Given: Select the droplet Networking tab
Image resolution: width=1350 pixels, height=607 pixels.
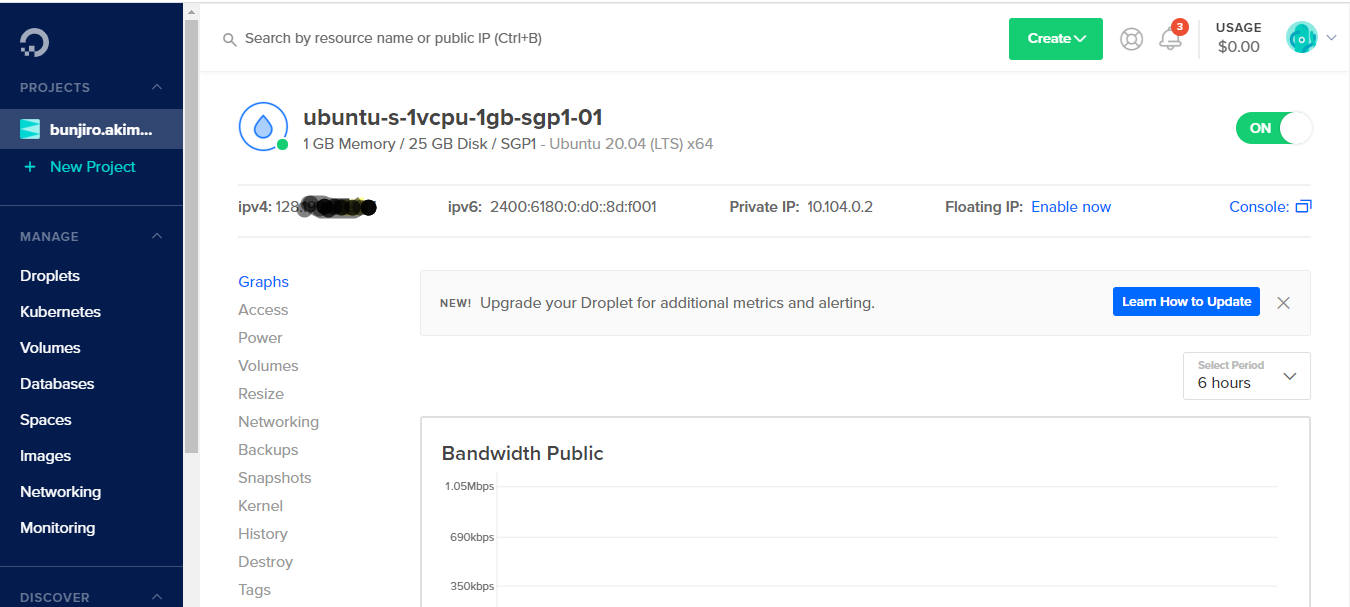Looking at the screenshot, I should pyautogui.click(x=278, y=422).
